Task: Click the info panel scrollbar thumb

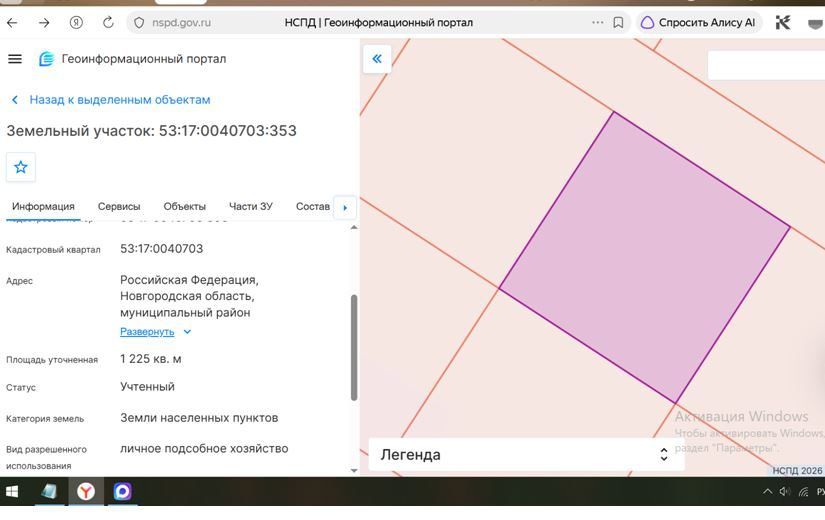Action: pos(354,348)
